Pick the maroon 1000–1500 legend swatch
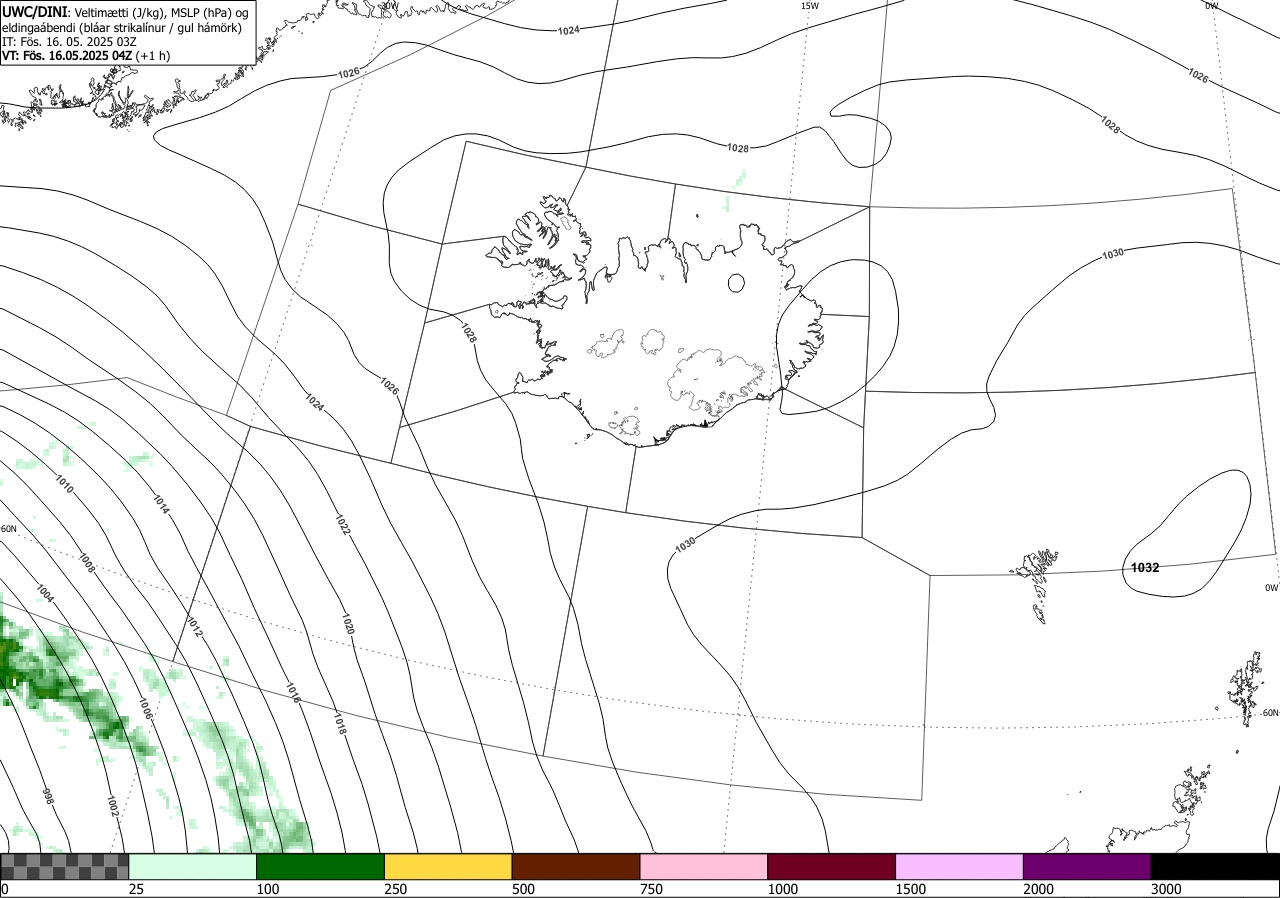This screenshot has height=898, width=1280. point(832,866)
